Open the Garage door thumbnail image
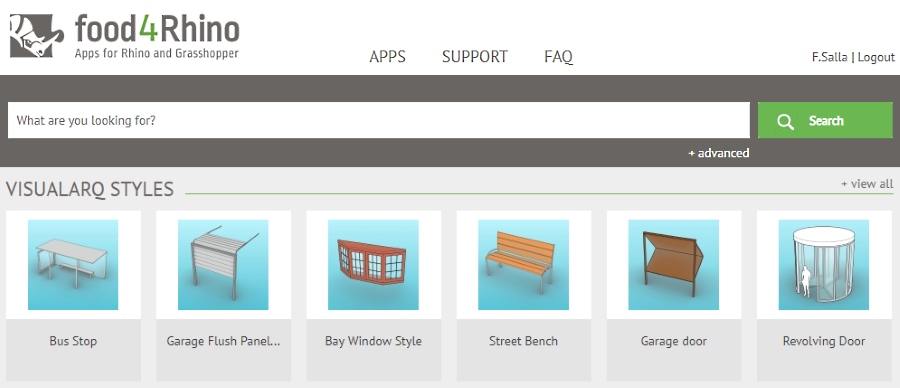 pos(673,265)
